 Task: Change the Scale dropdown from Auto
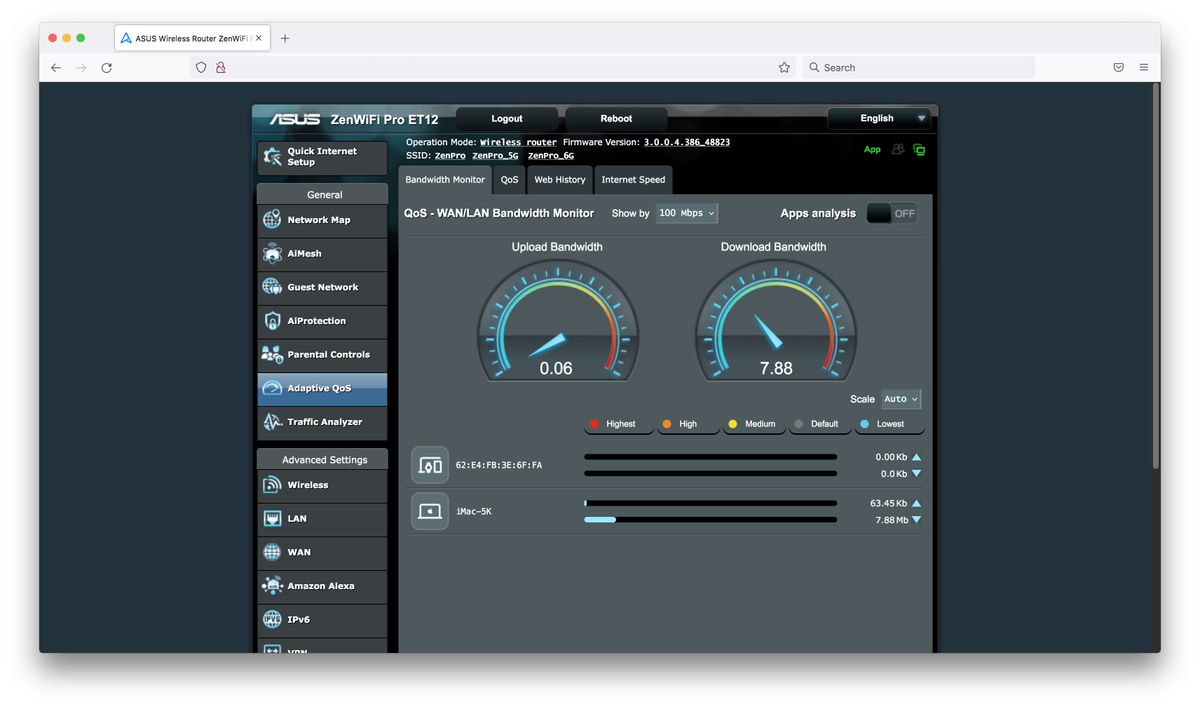click(899, 399)
